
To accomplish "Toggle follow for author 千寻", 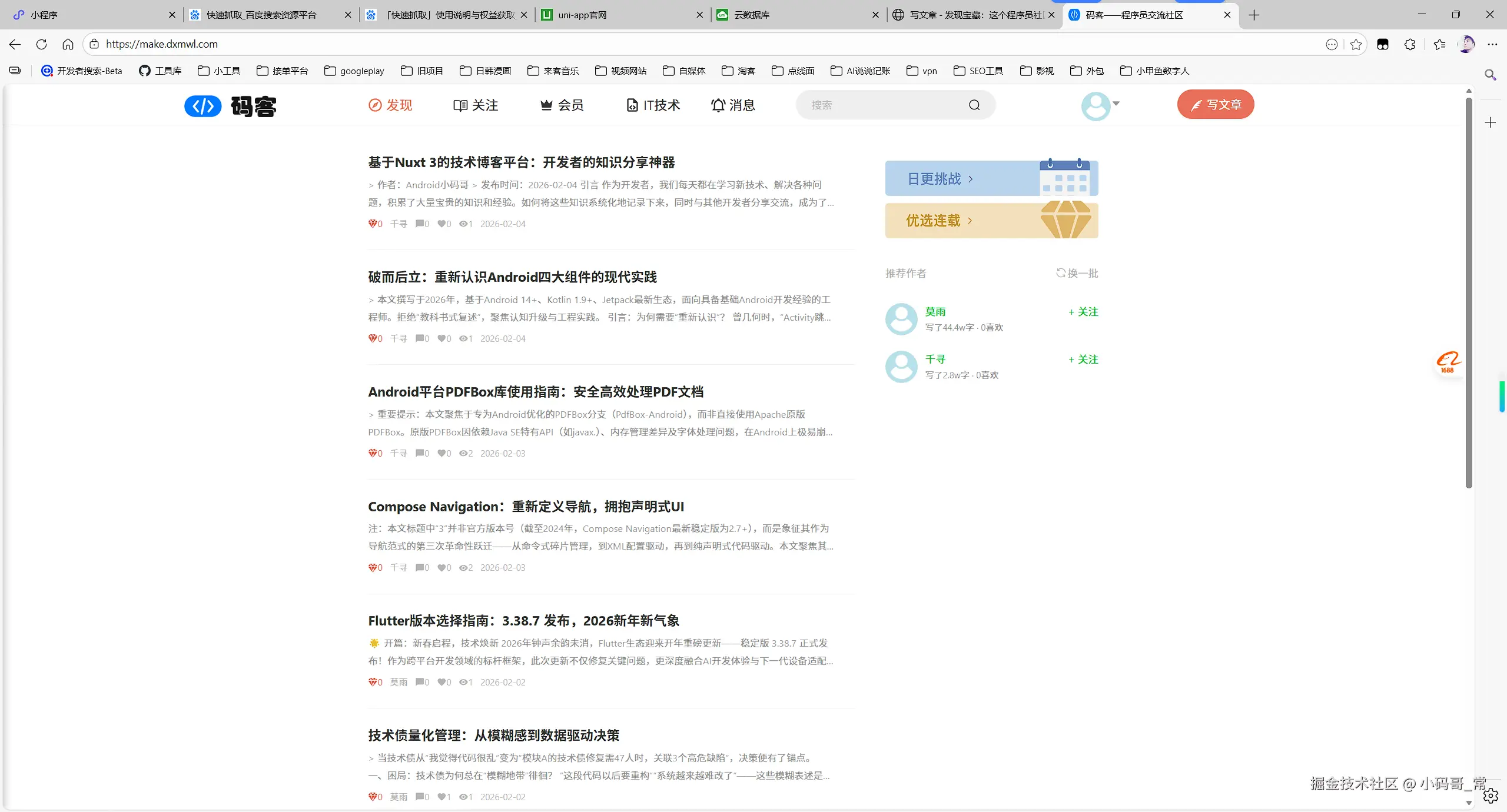I will click(x=1083, y=360).
